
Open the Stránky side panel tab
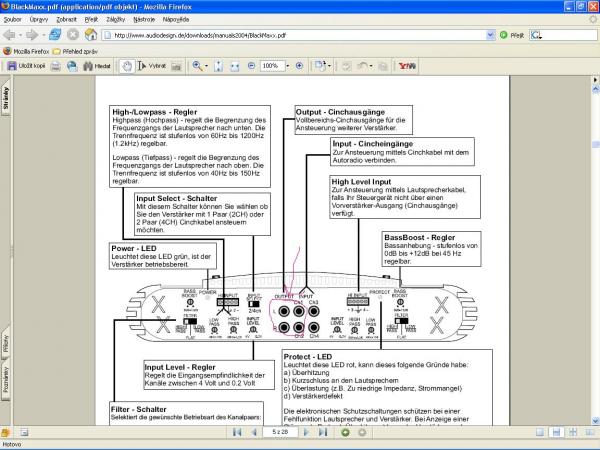[6, 103]
